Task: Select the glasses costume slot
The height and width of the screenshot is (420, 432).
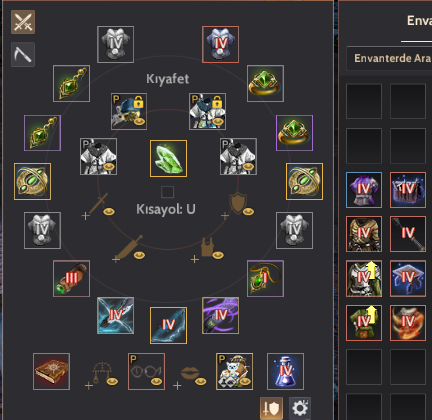Action: pyautogui.click(x=146, y=371)
